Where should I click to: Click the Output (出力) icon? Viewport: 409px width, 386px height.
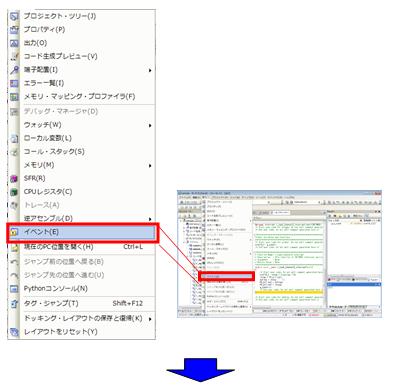[14, 43]
